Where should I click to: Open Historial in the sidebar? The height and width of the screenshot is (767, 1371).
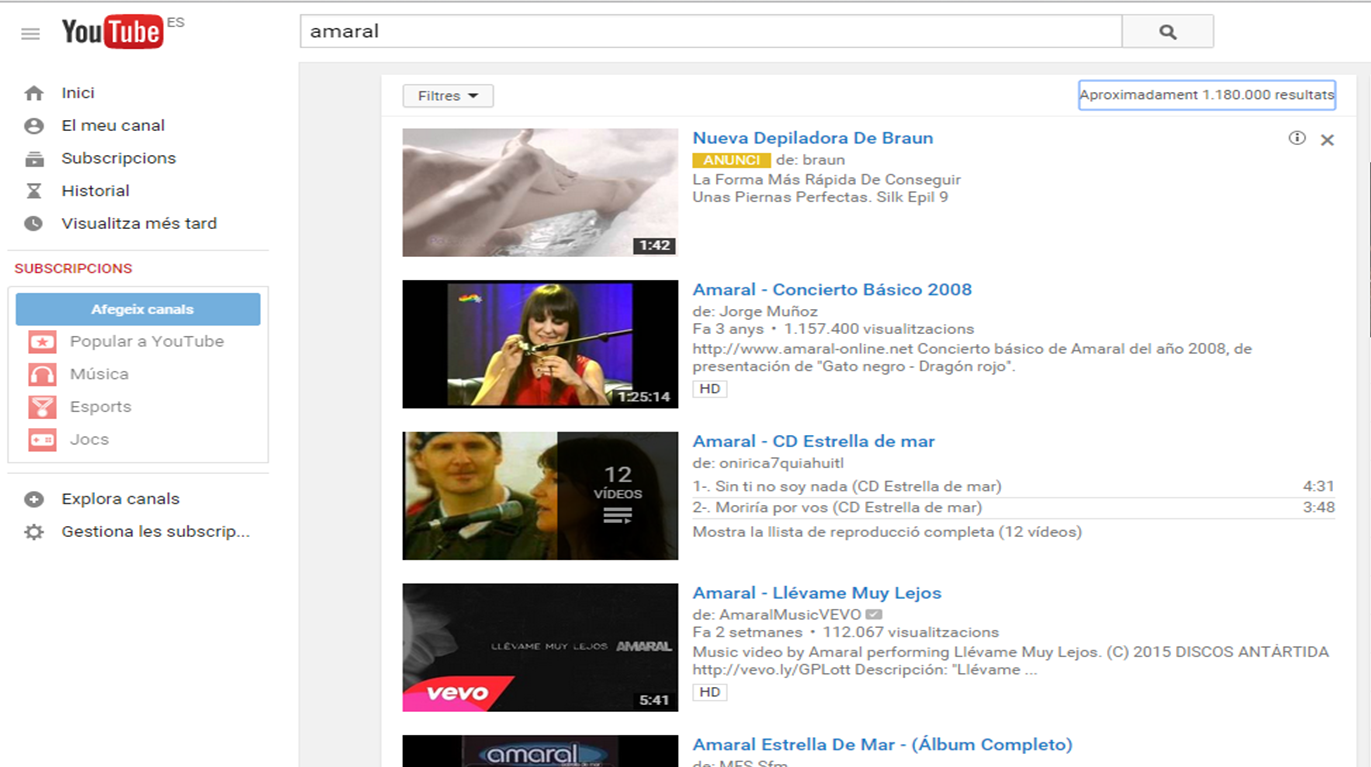point(95,191)
